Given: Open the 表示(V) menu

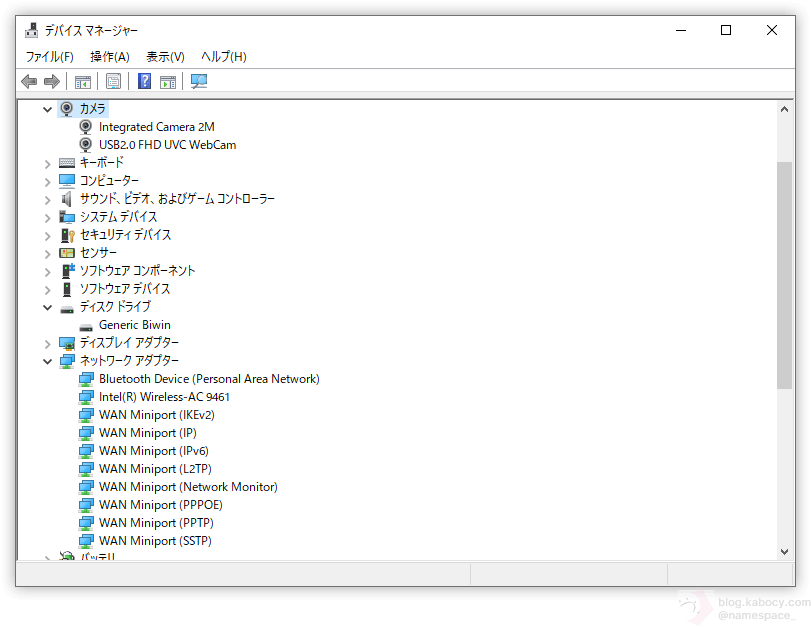Looking at the screenshot, I should 165,57.
